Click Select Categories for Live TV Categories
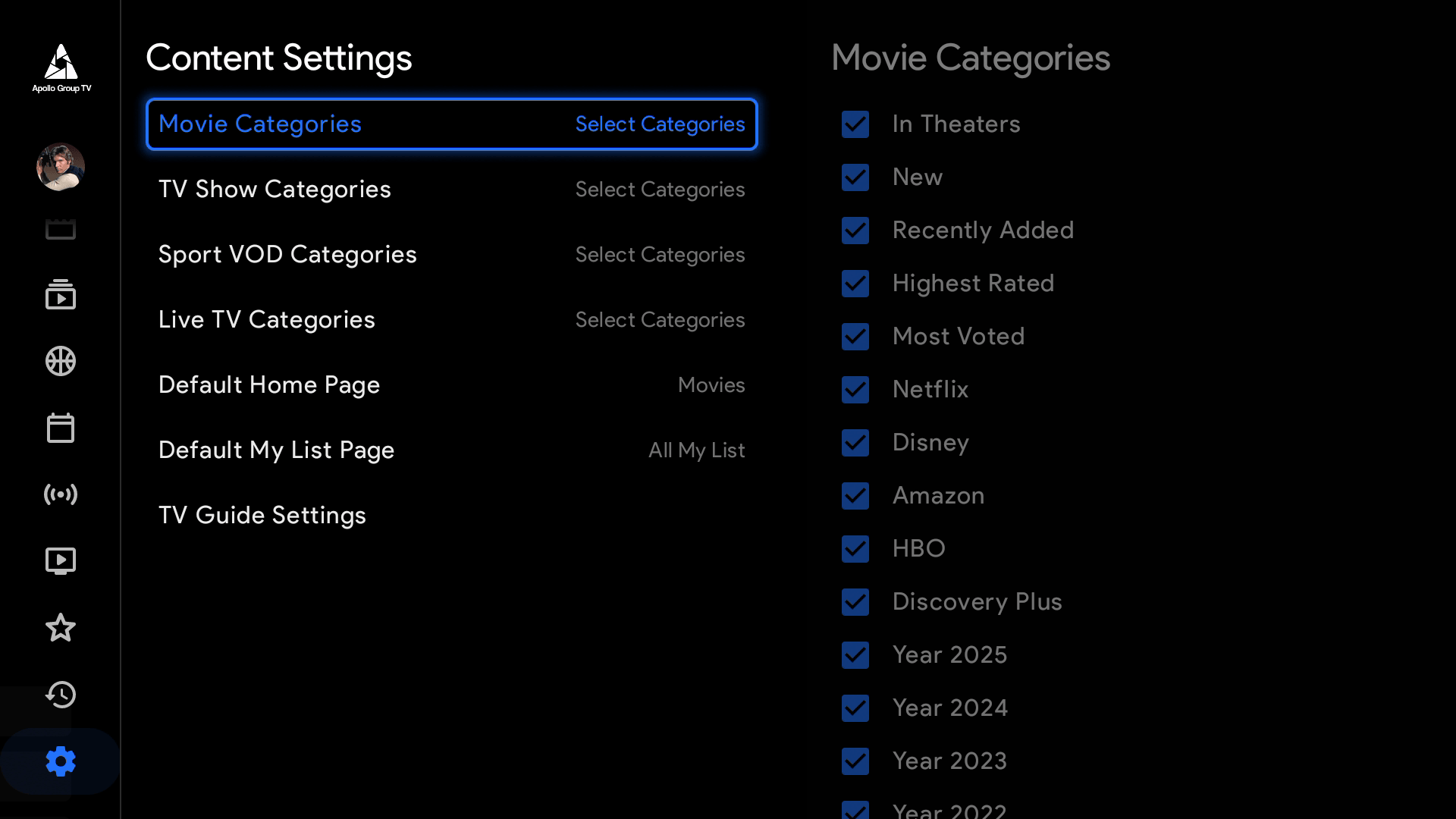The height and width of the screenshot is (819, 1456). click(x=660, y=320)
